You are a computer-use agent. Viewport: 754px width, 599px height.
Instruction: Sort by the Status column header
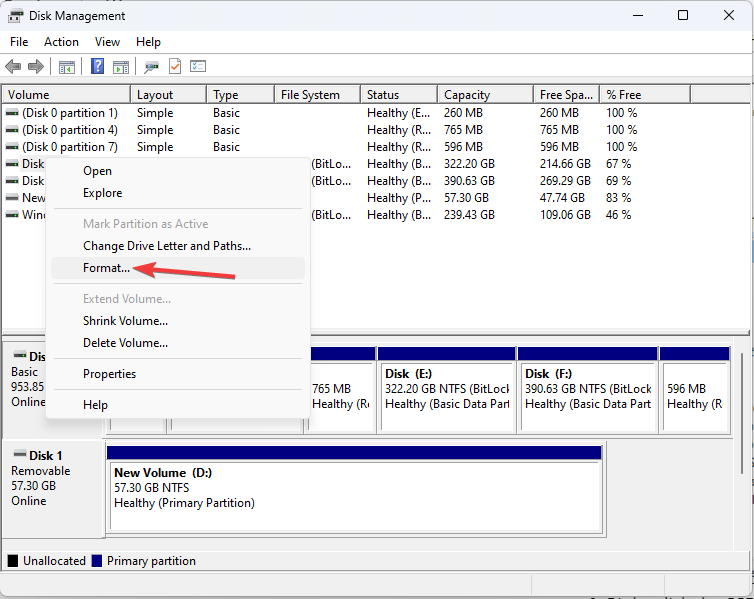(x=399, y=95)
